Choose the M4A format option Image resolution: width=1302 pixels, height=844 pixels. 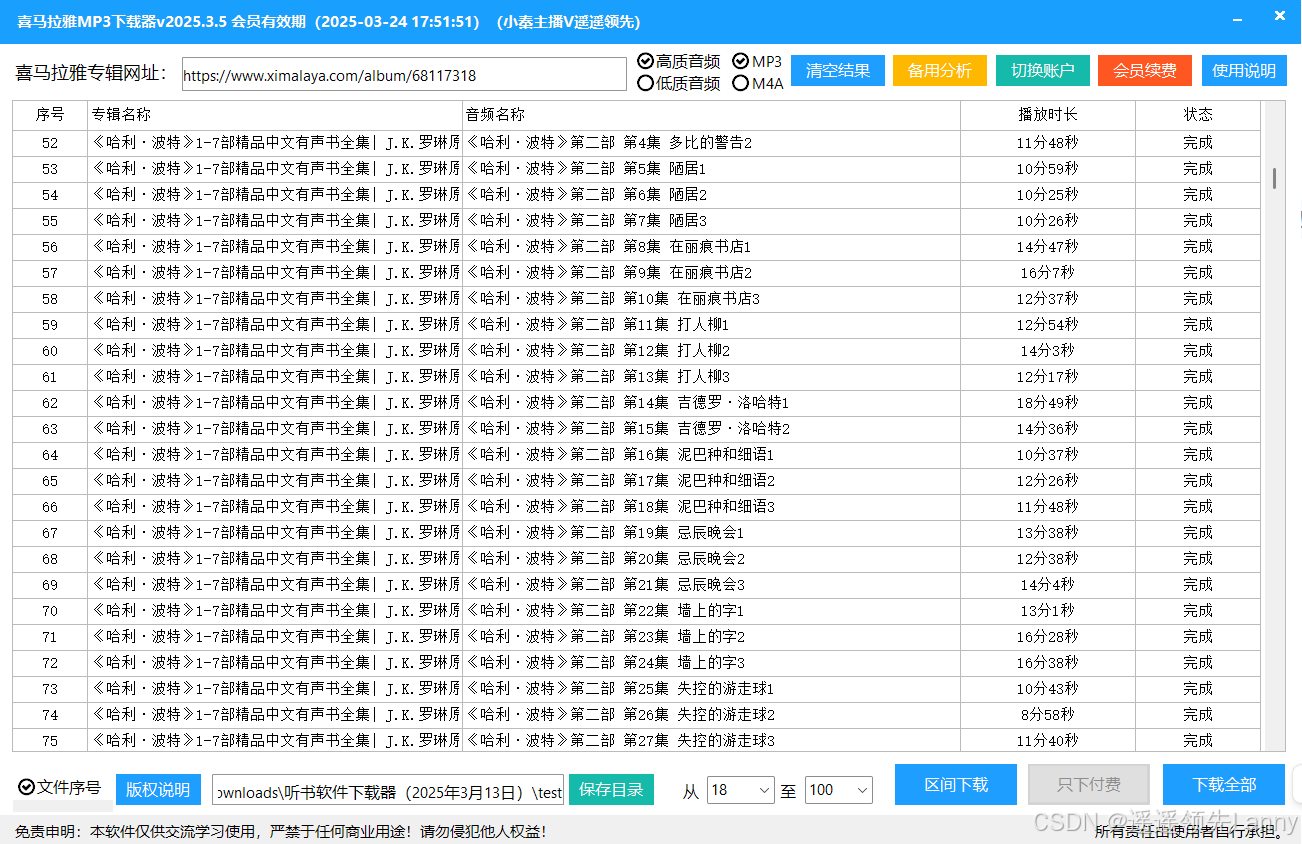click(x=758, y=84)
